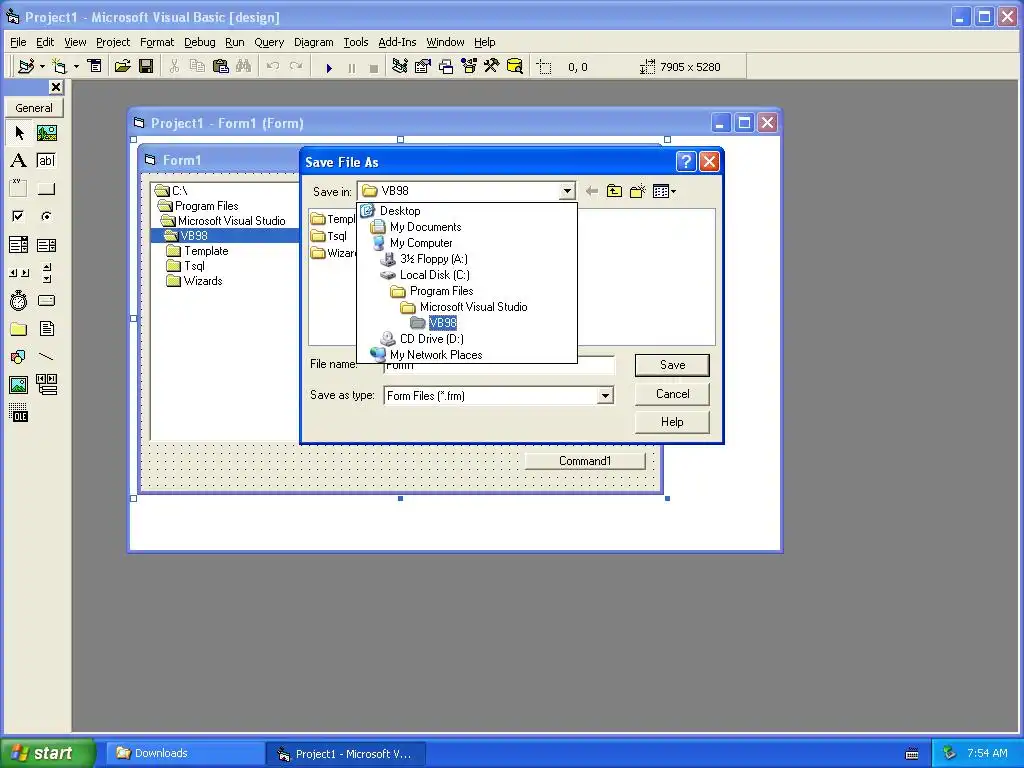Select the horizontal scrollbar tool in toolbox
This screenshot has height=768, width=1024.
(x=19, y=273)
